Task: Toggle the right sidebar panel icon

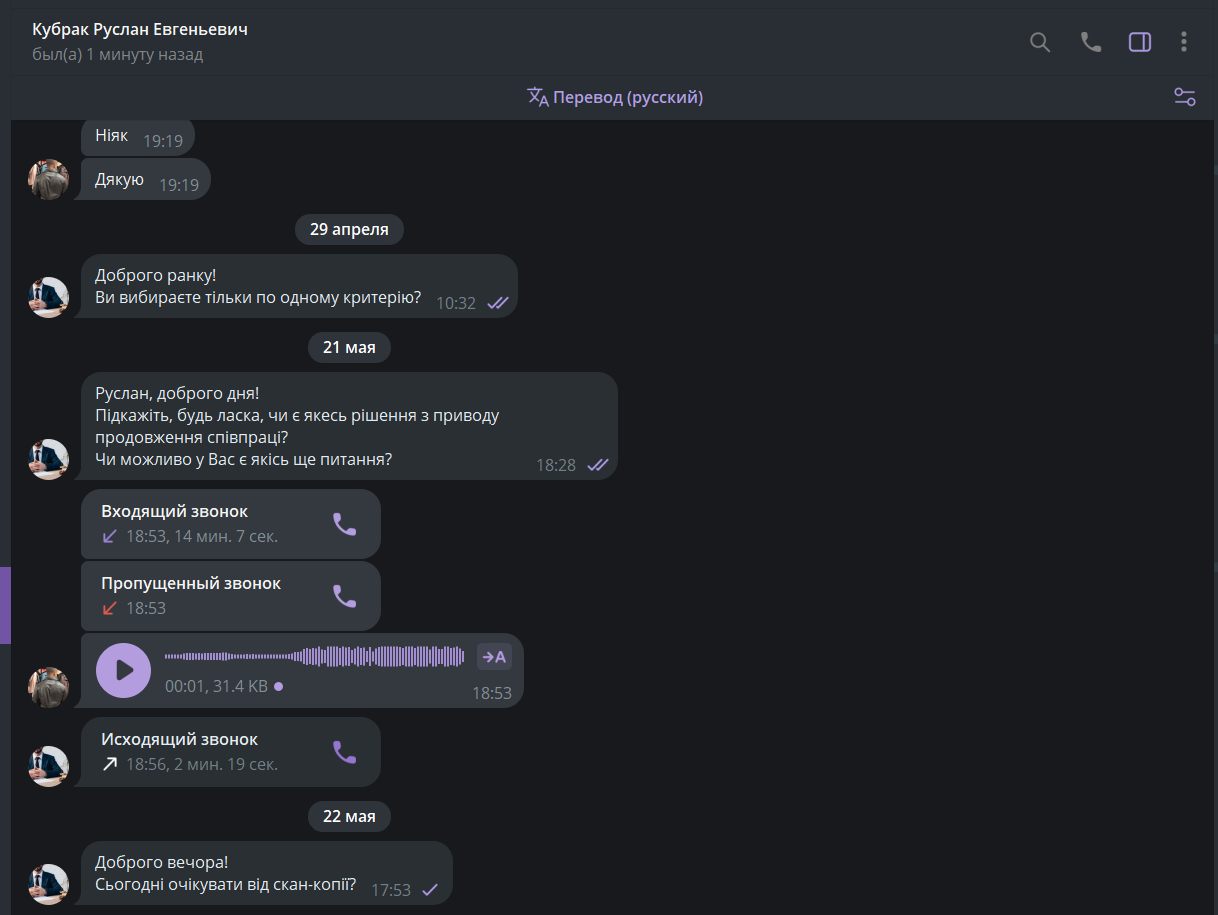Action: click(x=1140, y=42)
